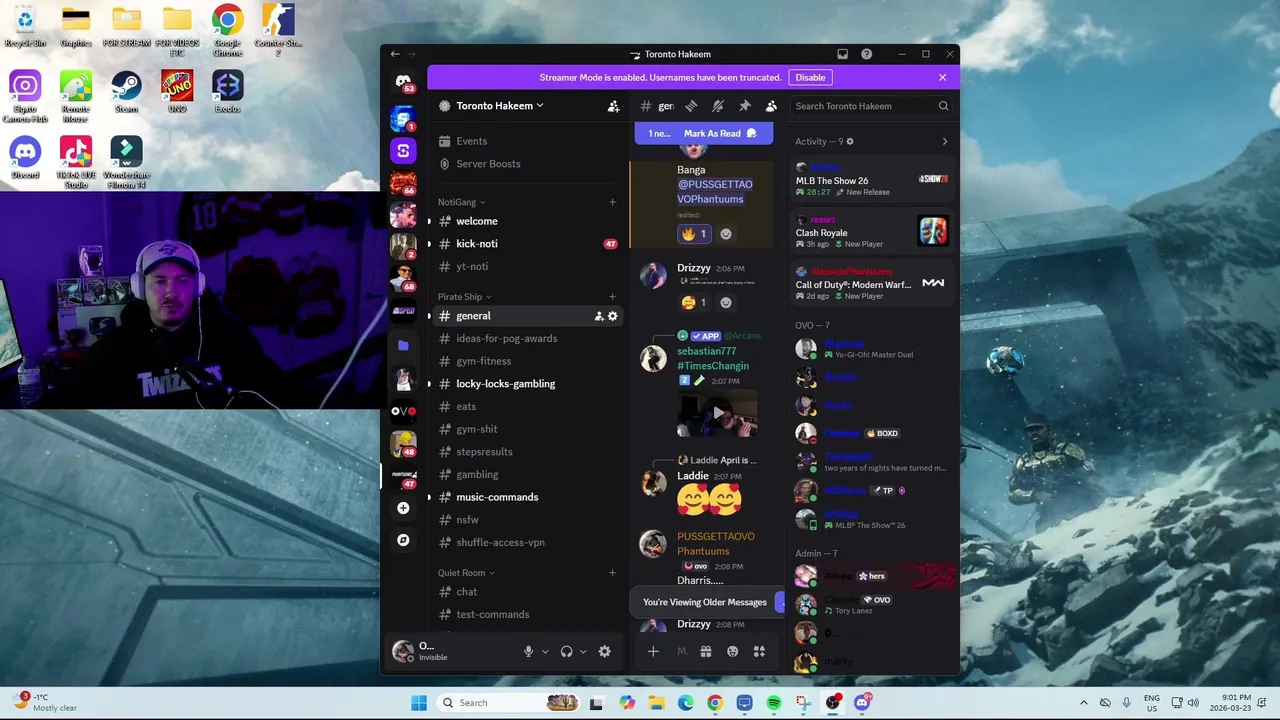Open Google Chrome from taskbar
Screen dimensions: 1280x720
pyautogui.click(x=714, y=703)
